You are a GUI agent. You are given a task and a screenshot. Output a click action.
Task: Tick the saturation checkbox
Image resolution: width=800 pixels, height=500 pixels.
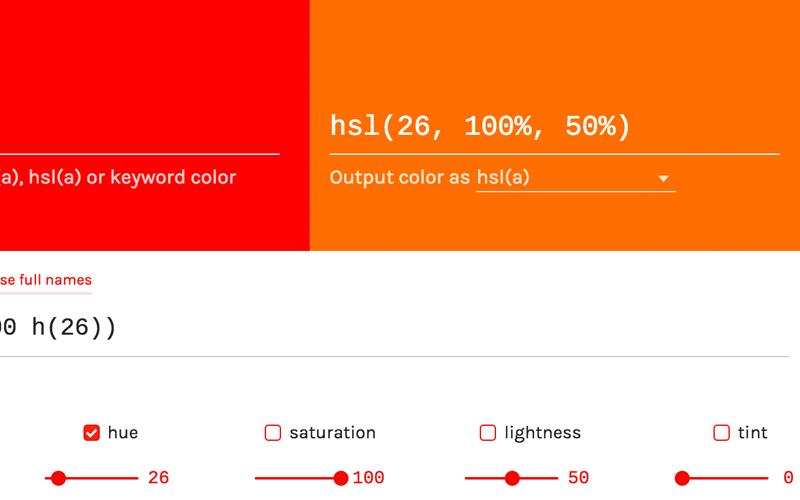click(x=272, y=433)
